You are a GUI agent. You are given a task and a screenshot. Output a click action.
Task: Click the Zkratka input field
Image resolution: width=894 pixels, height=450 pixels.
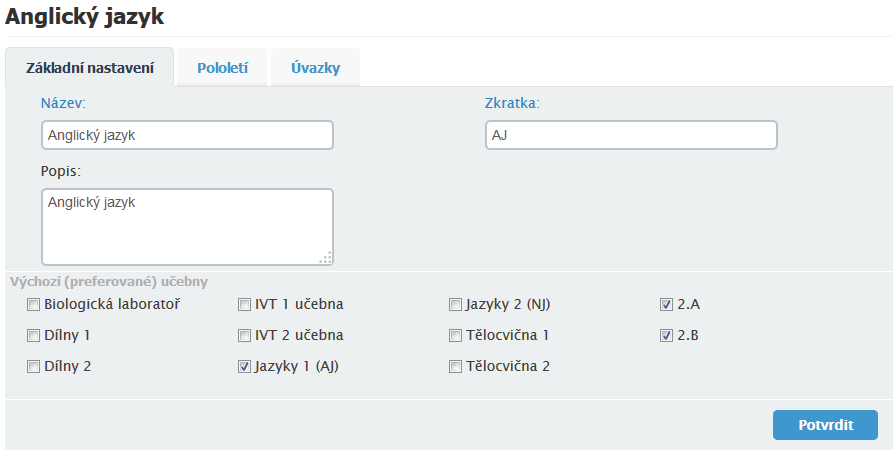click(631, 135)
